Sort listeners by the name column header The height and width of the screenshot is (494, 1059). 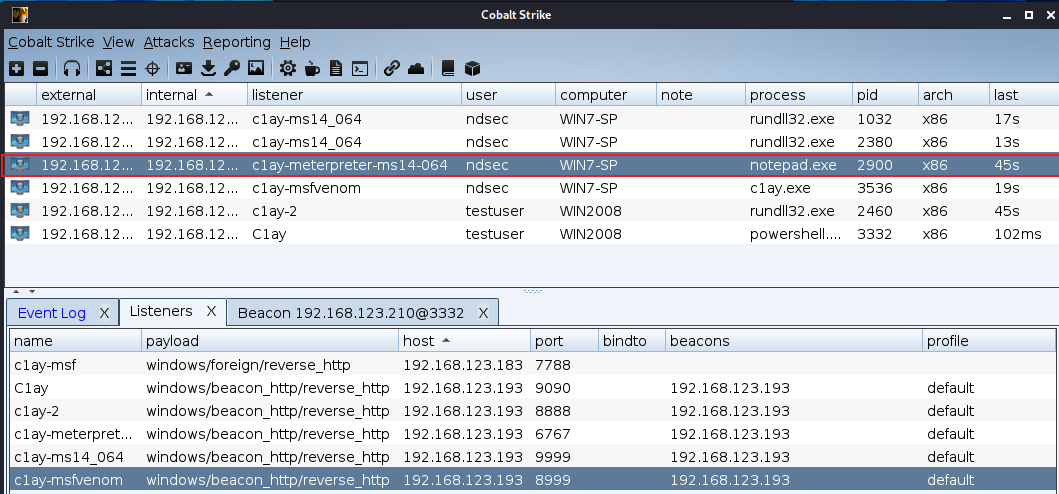(x=76, y=341)
